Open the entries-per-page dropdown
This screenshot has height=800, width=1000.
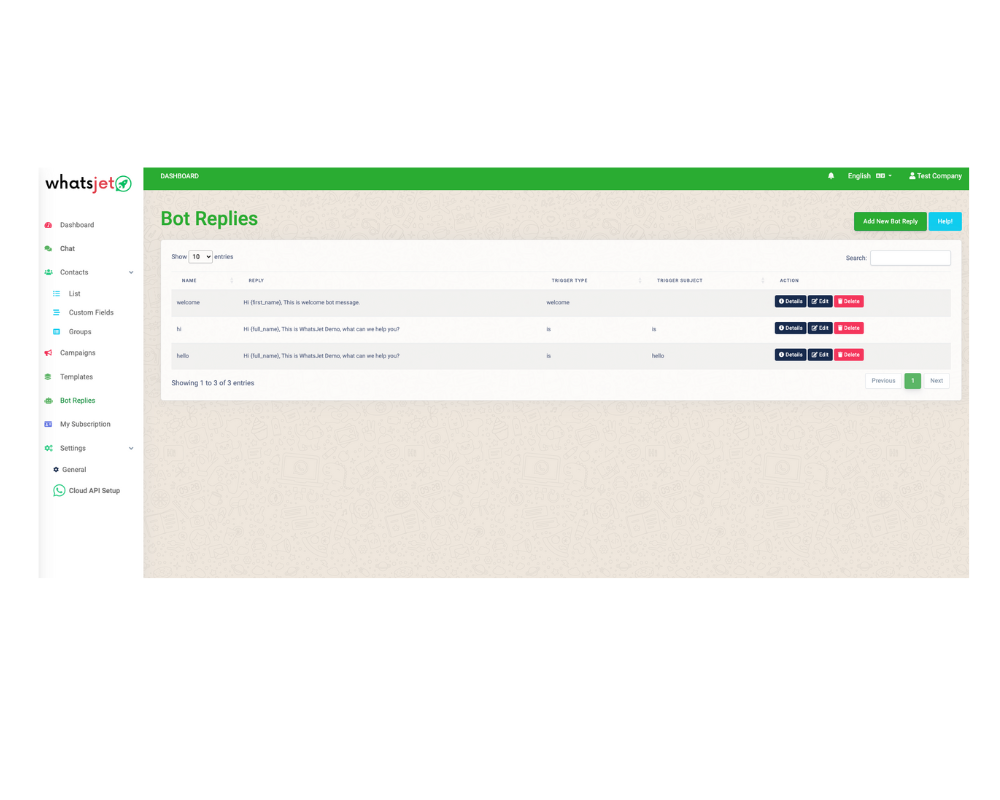(200, 257)
